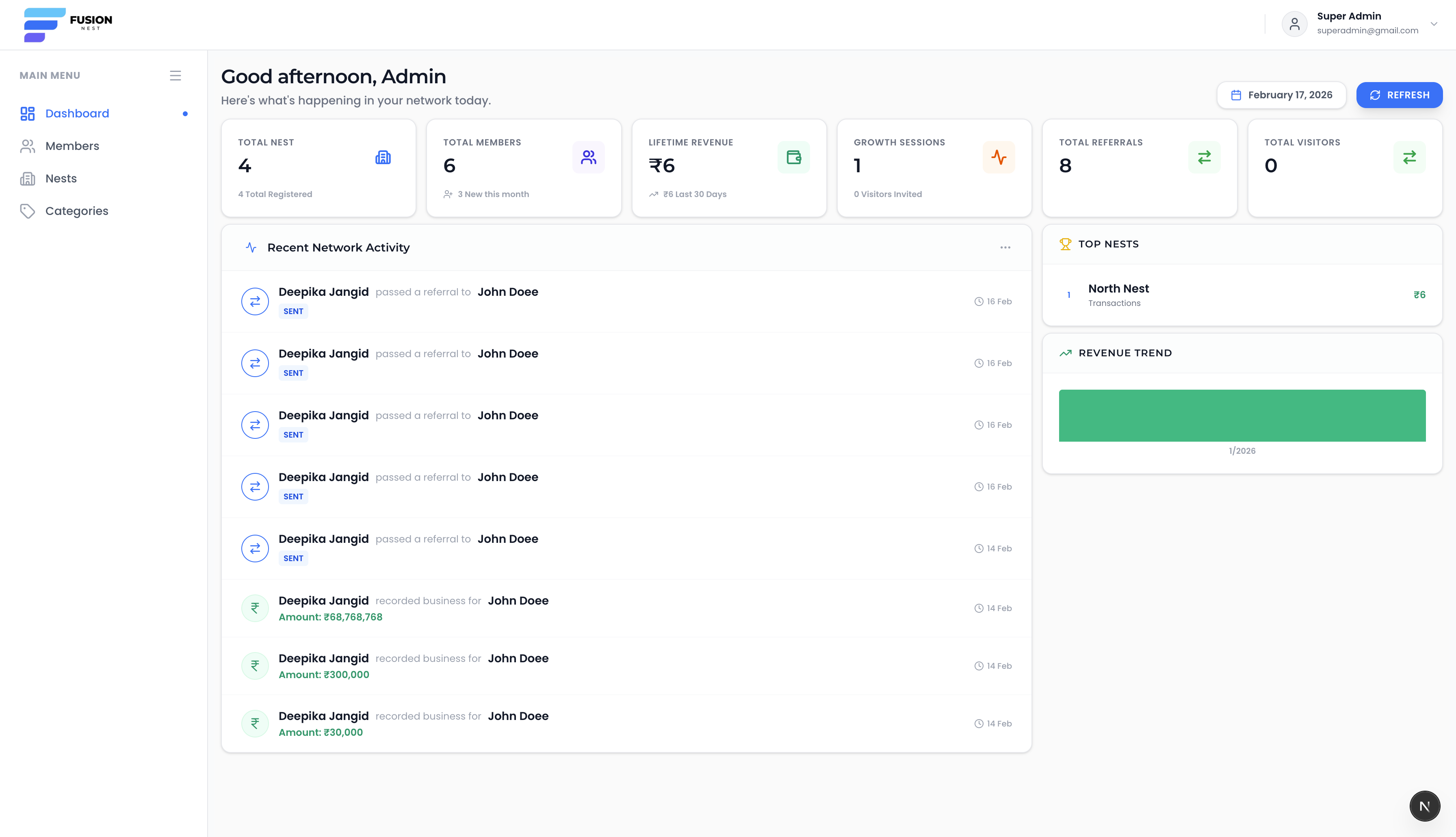Viewport: 1456px width, 837px height.
Task: Expand the Super Admin account dropdown chevron
Action: point(1434,24)
